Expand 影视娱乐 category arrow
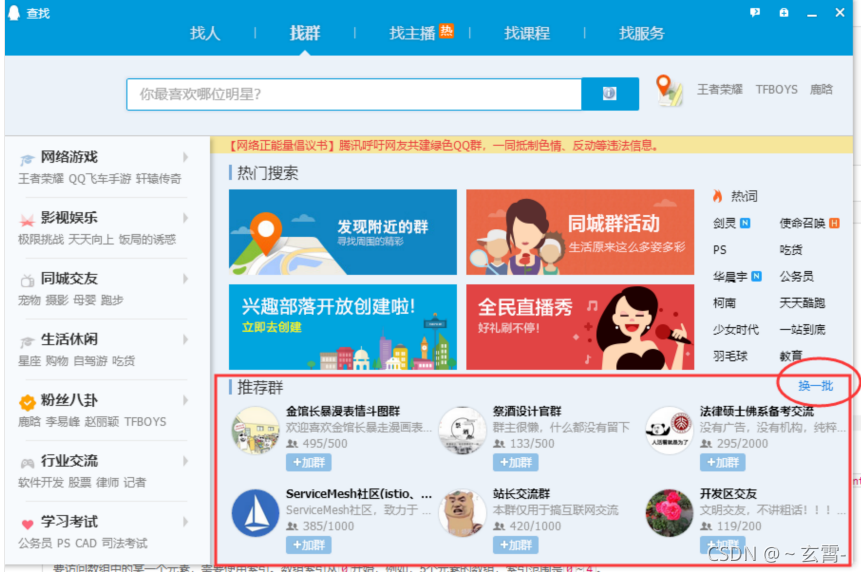Image resolution: width=861 pixels, height=572 pixels. pyautogui.click(x=186, y=217)
